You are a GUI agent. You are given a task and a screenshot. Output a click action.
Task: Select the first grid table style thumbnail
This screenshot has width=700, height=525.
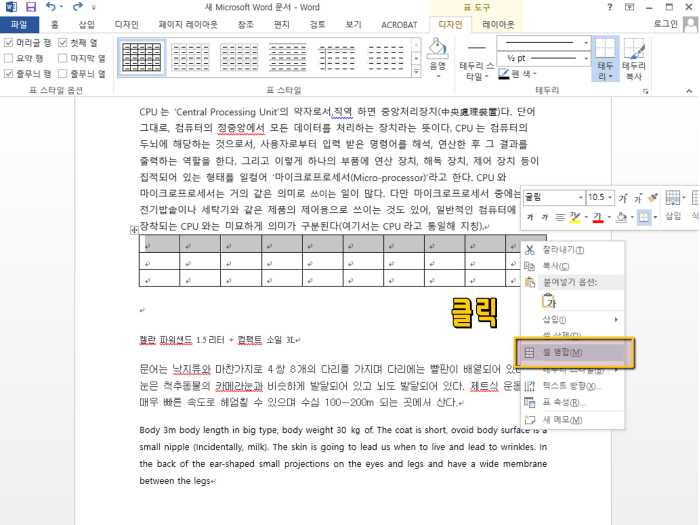click(x=142, y=57)
